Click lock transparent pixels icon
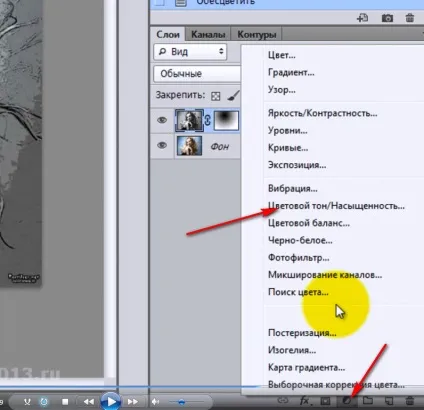 pos(216,96)
